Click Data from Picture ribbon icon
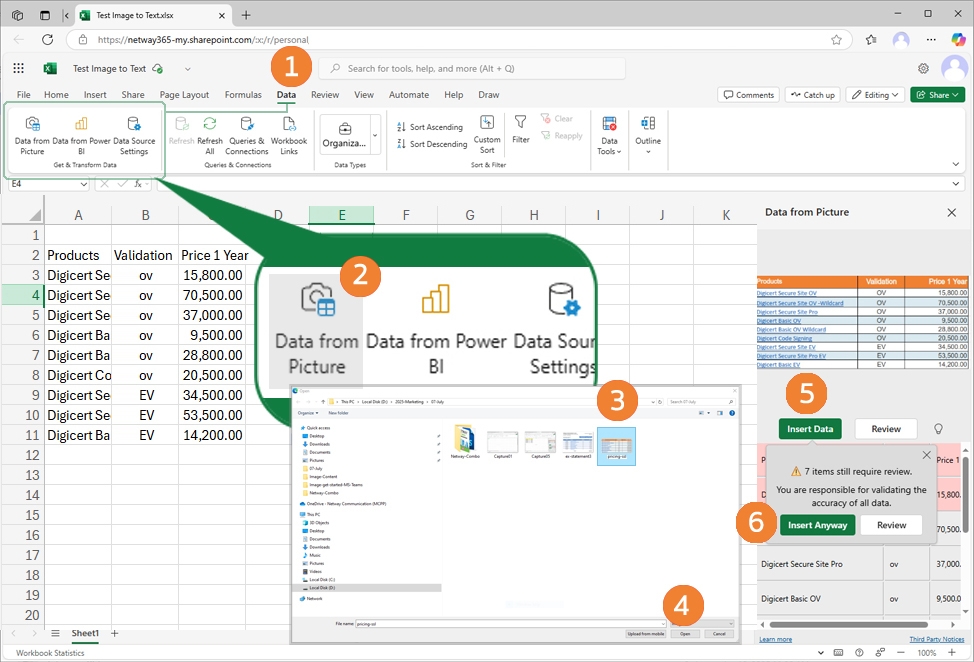Image resolution: width=974 pixels, height=662 pixels. pos(32,135)
